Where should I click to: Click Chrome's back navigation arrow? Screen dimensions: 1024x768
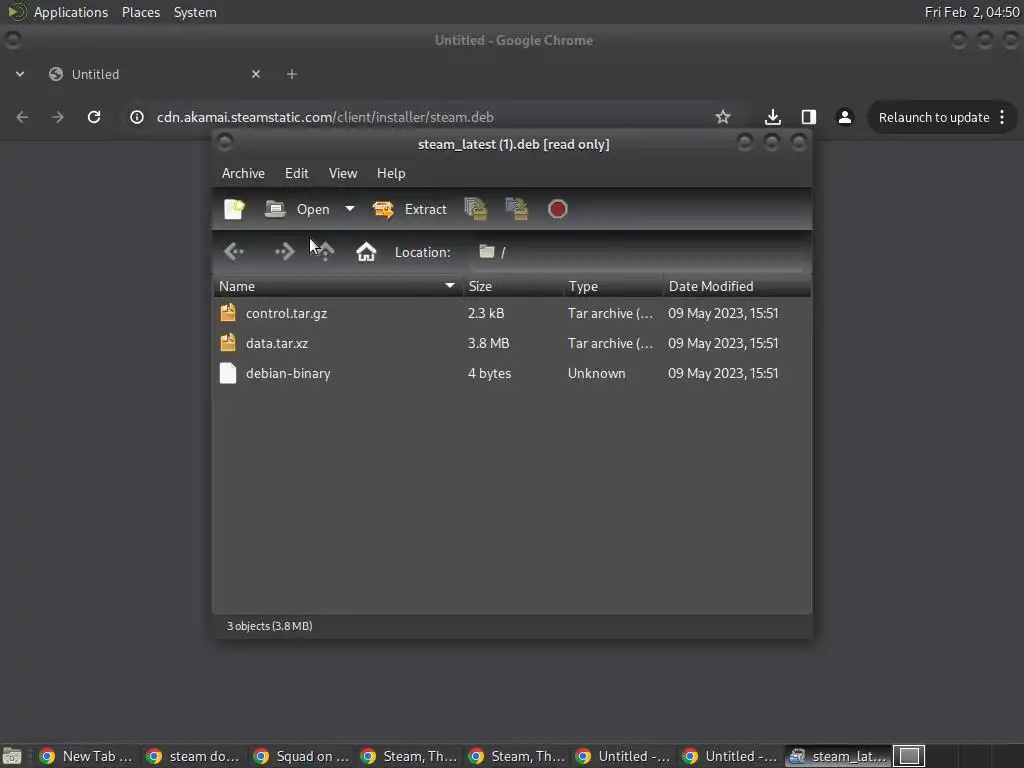click(x=22, y=117)
